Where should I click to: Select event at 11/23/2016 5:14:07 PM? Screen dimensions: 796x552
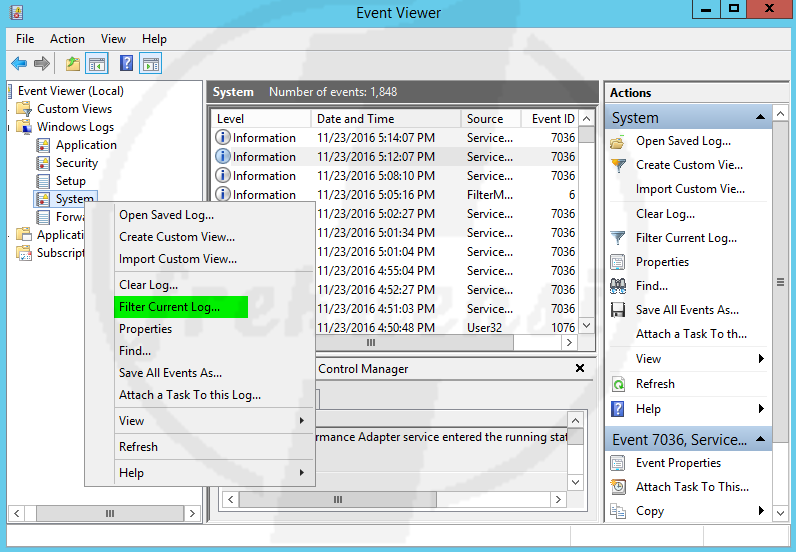(x=395, y=138)
